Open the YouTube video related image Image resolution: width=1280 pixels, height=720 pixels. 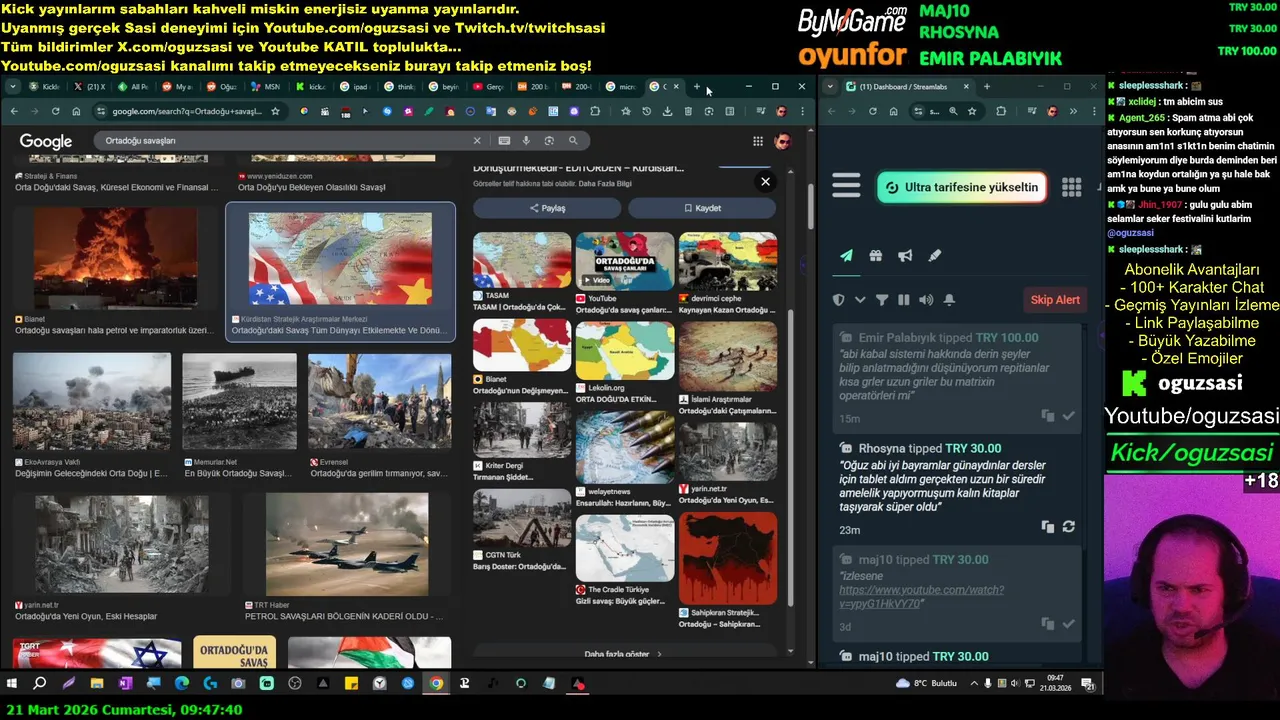[x=625, y=261]
